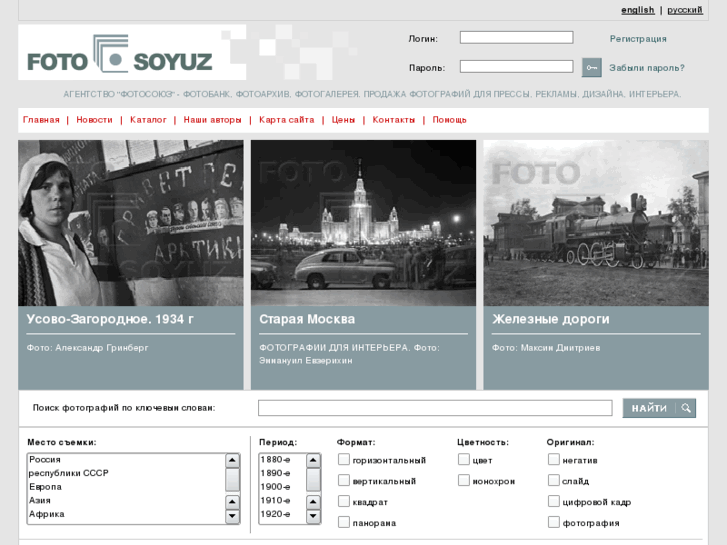Focus the Пароль input field
Screen dimensions: 727x545
tap(517, 67)
